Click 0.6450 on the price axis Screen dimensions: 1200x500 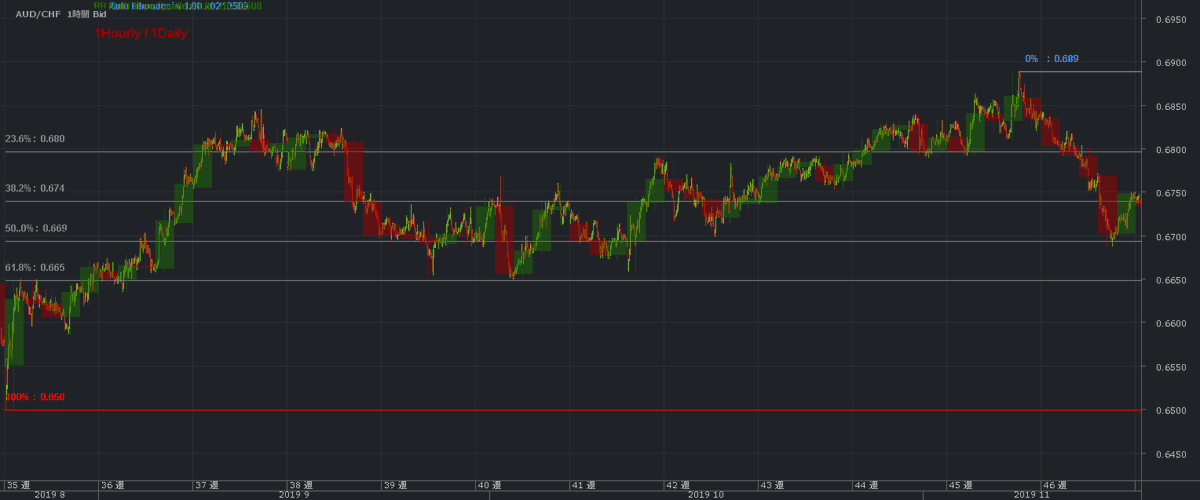(1170, 454)
